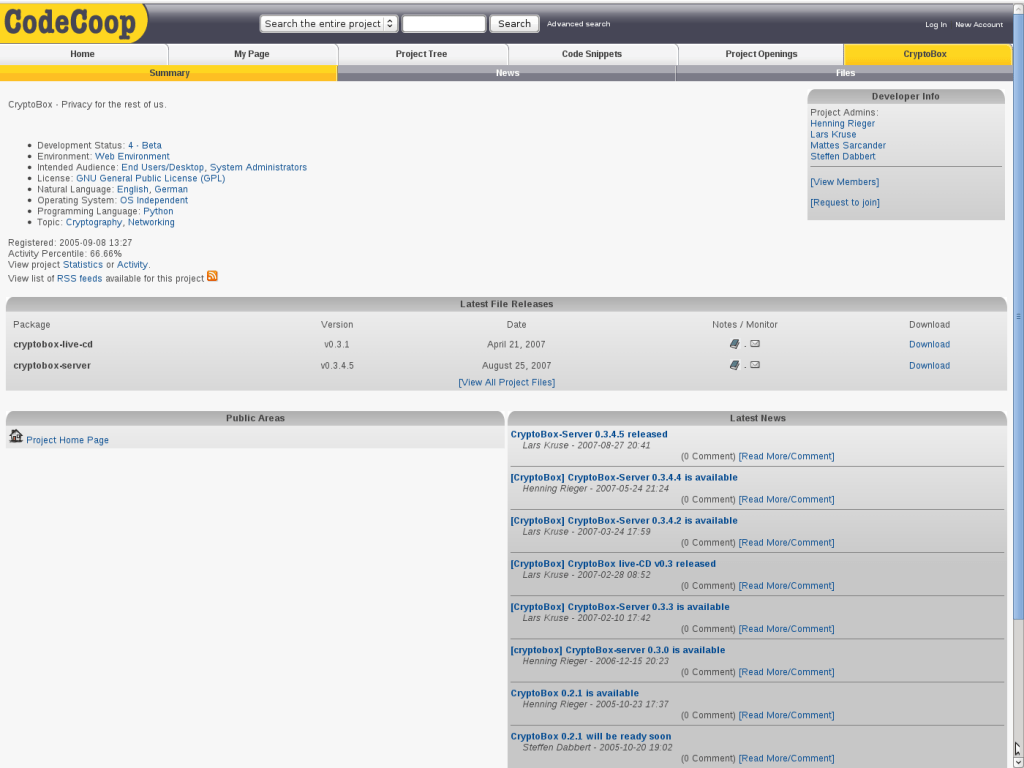Open release notes icon for cryptobox-server
This screenshot has width=1024, height=768.
pyautogui.click(x=735, y=366)
